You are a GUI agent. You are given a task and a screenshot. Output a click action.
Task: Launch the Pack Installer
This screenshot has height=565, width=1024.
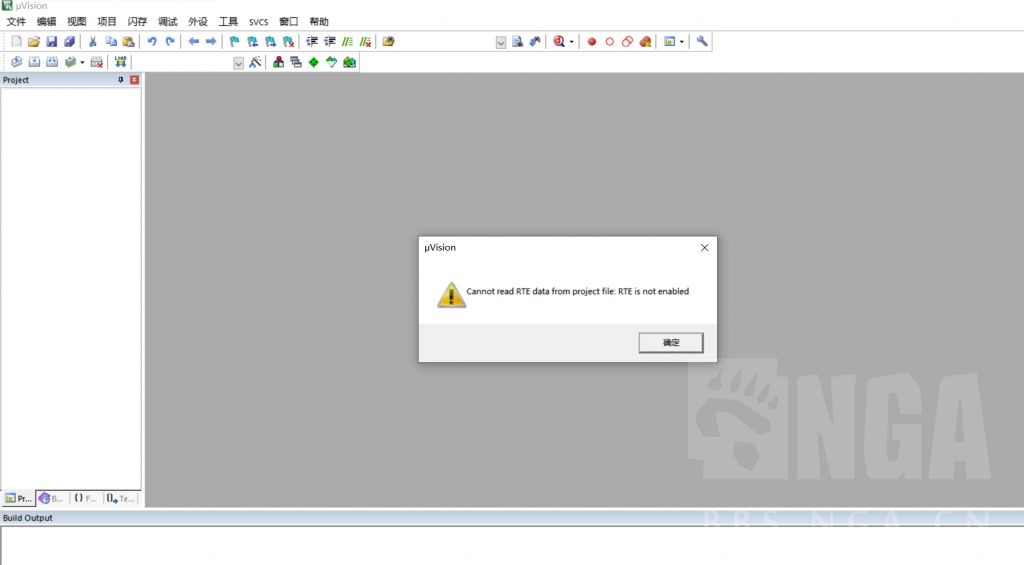[349, 62]
